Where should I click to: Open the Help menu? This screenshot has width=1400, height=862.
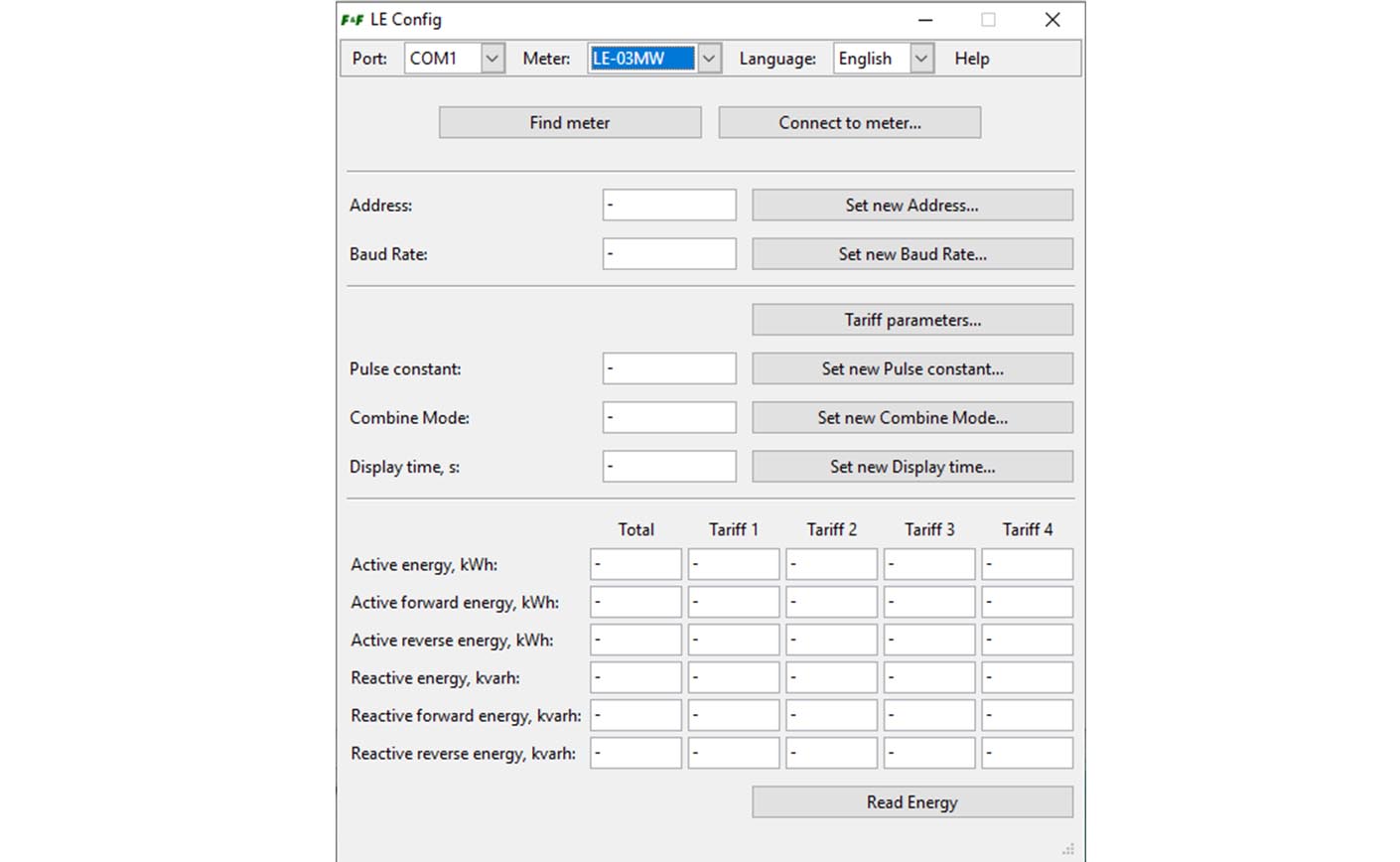point(971,59)
